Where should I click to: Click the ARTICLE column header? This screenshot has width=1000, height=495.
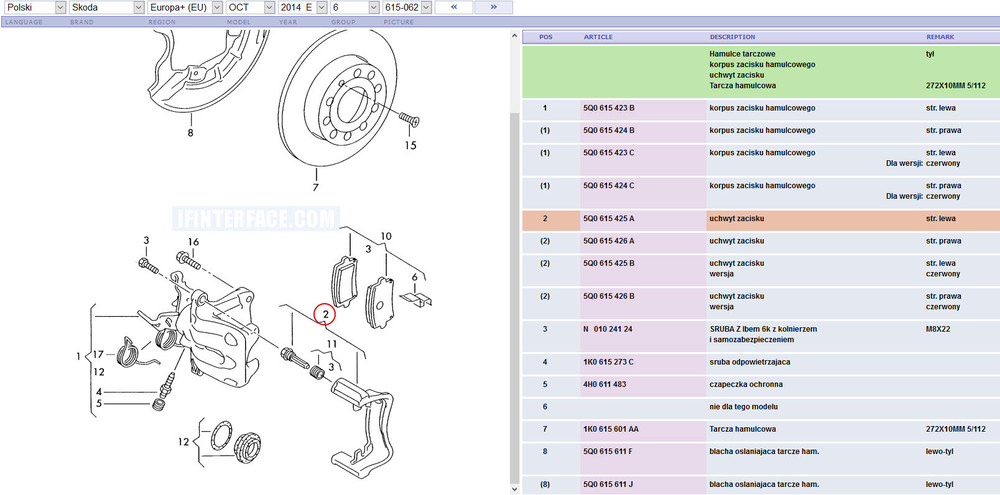[x=598, y=36]
